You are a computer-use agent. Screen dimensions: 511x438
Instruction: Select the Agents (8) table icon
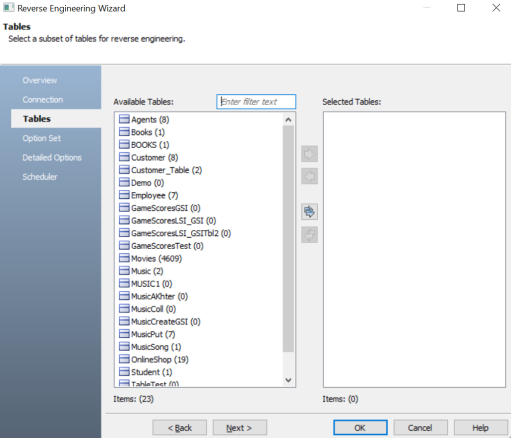point(124,119)
